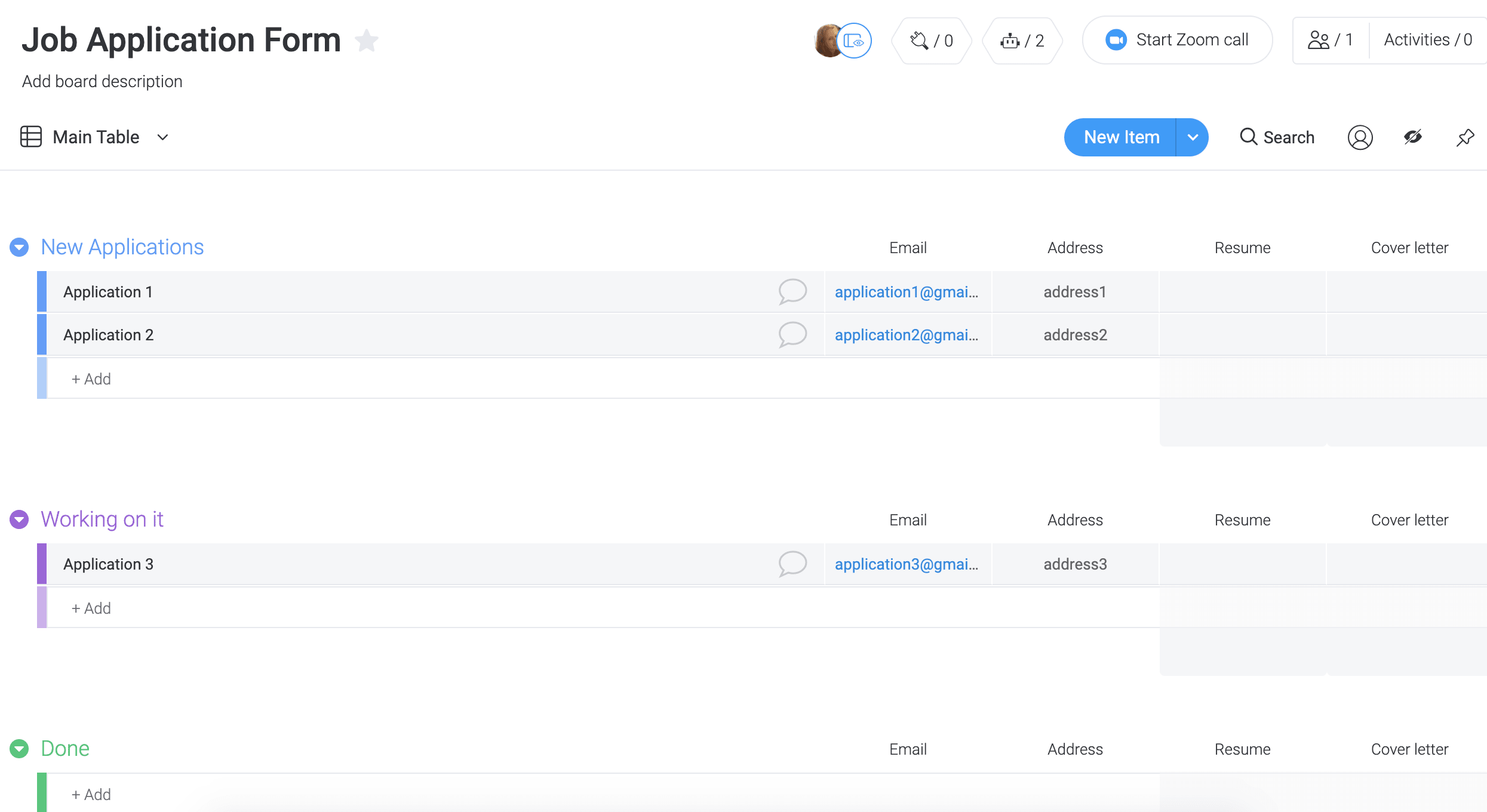Image resolution: width=1487 pixels, height=812 pixels.
Task: Click the Resume column header in Done group
Action: coord(1242,749)
